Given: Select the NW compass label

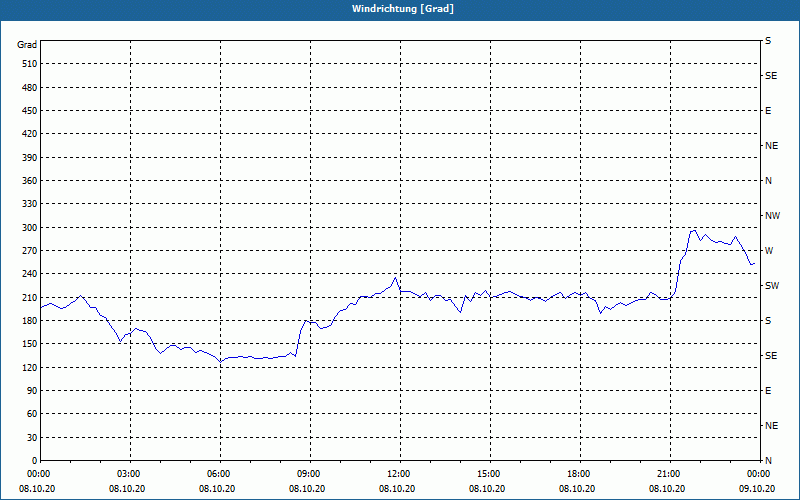Looking at the screenshot, I should click(772, 216).
